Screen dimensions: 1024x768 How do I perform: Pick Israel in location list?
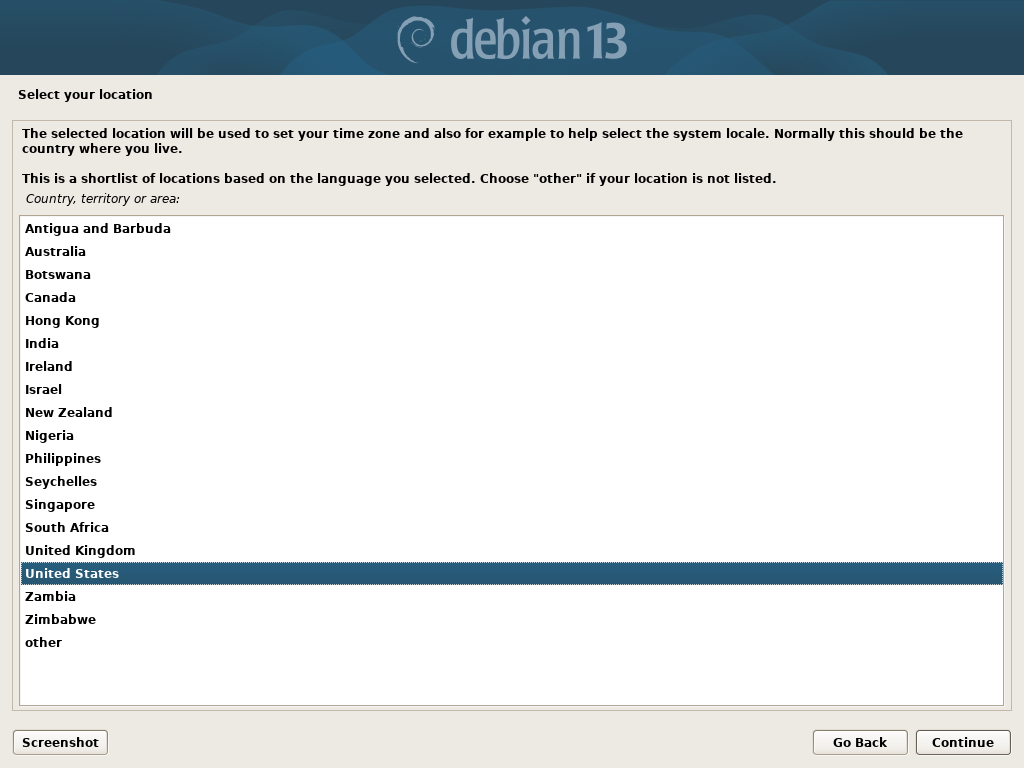(511, 389)
